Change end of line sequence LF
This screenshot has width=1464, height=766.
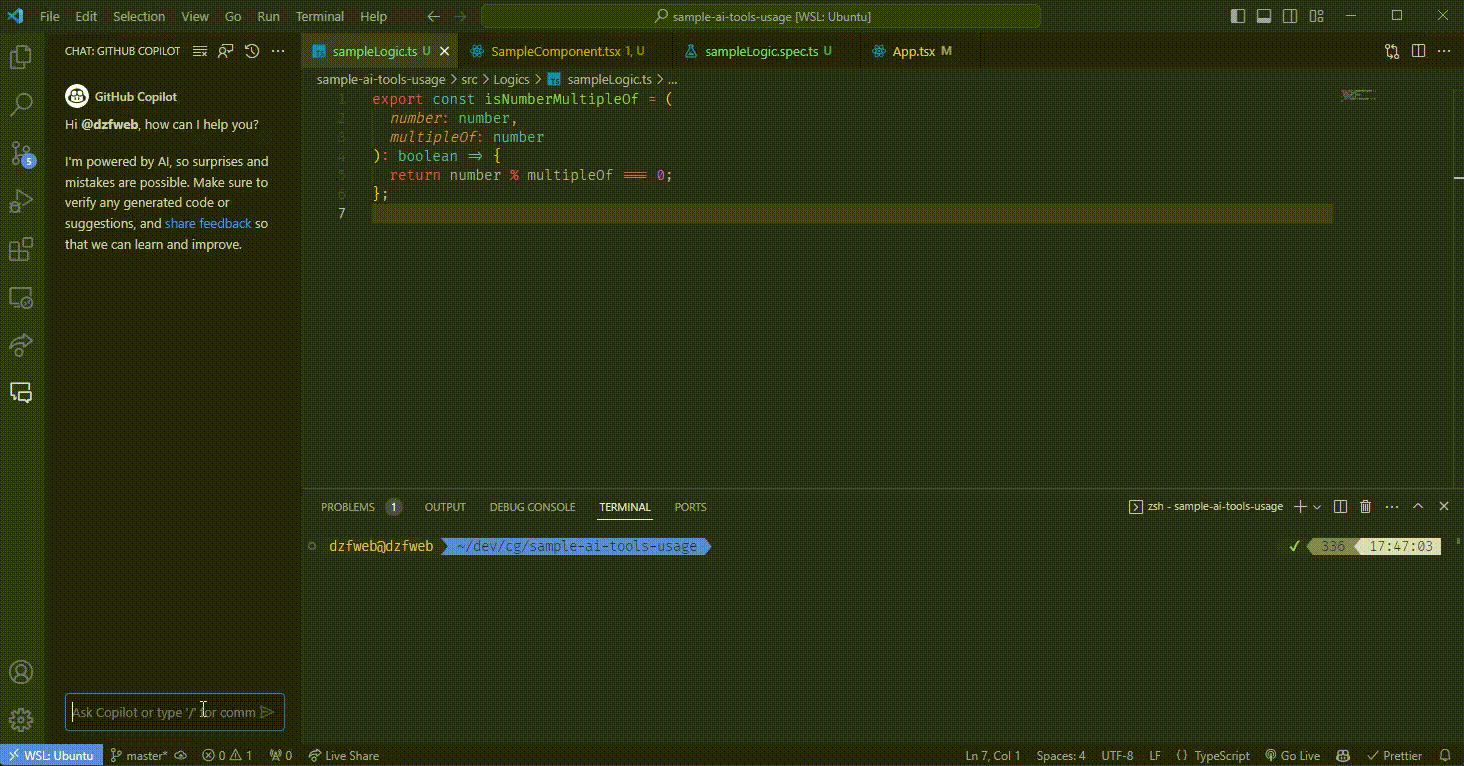(x=1155, y=756)
